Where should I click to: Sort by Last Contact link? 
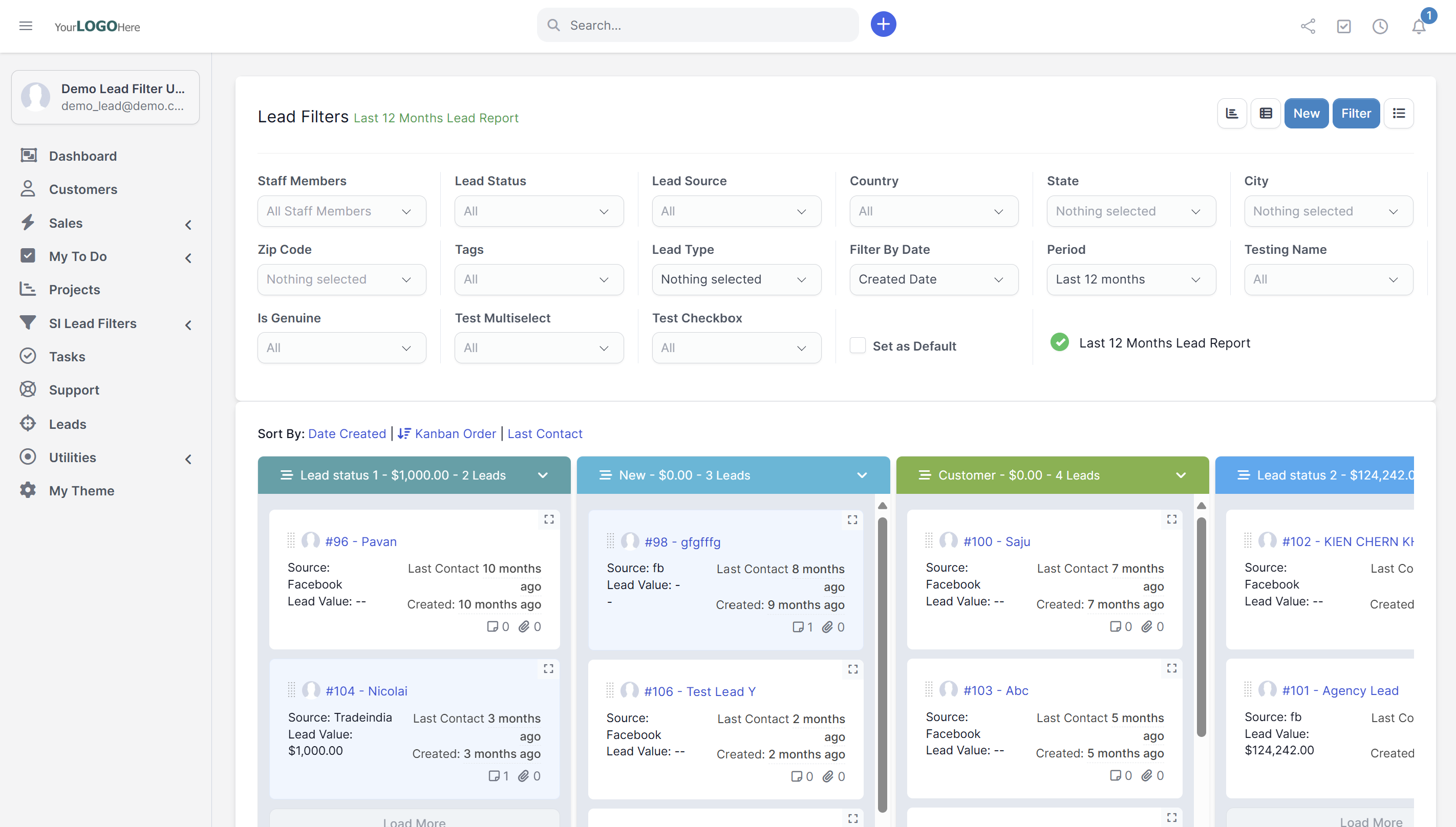tap(545, 433)
